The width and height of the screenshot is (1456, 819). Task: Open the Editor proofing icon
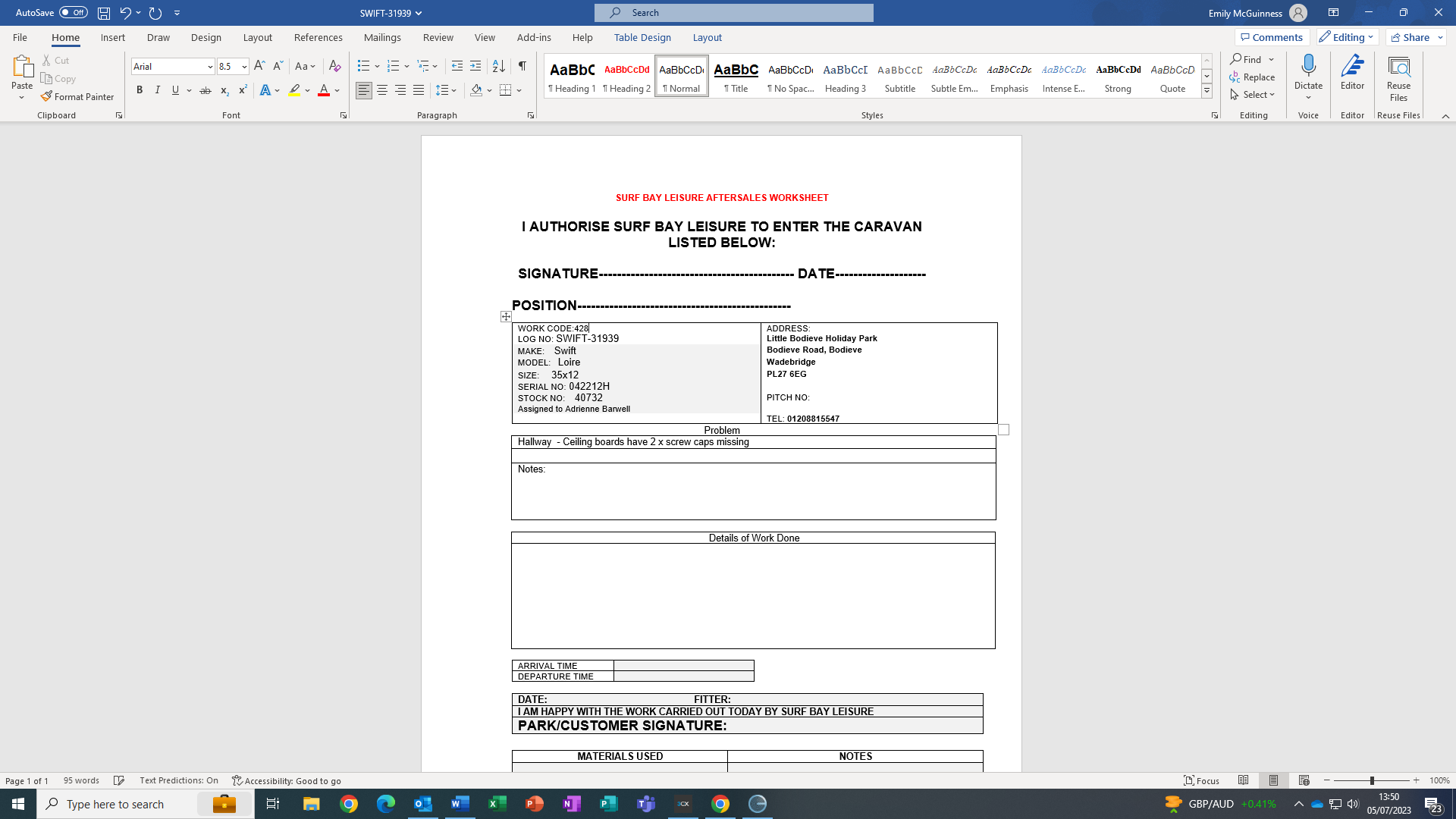tap(1352, 74)
